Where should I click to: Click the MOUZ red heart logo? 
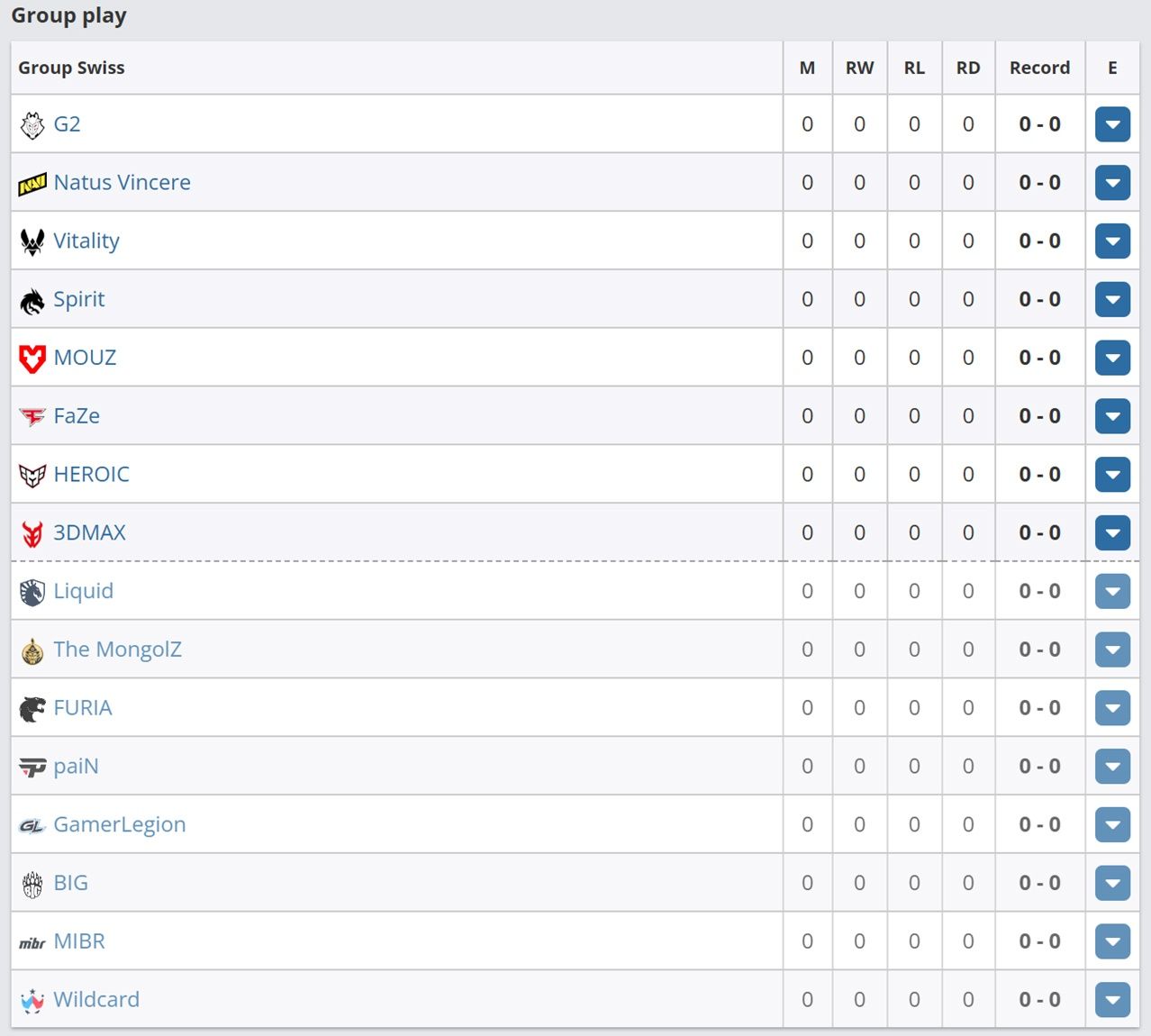coord(32,359)
